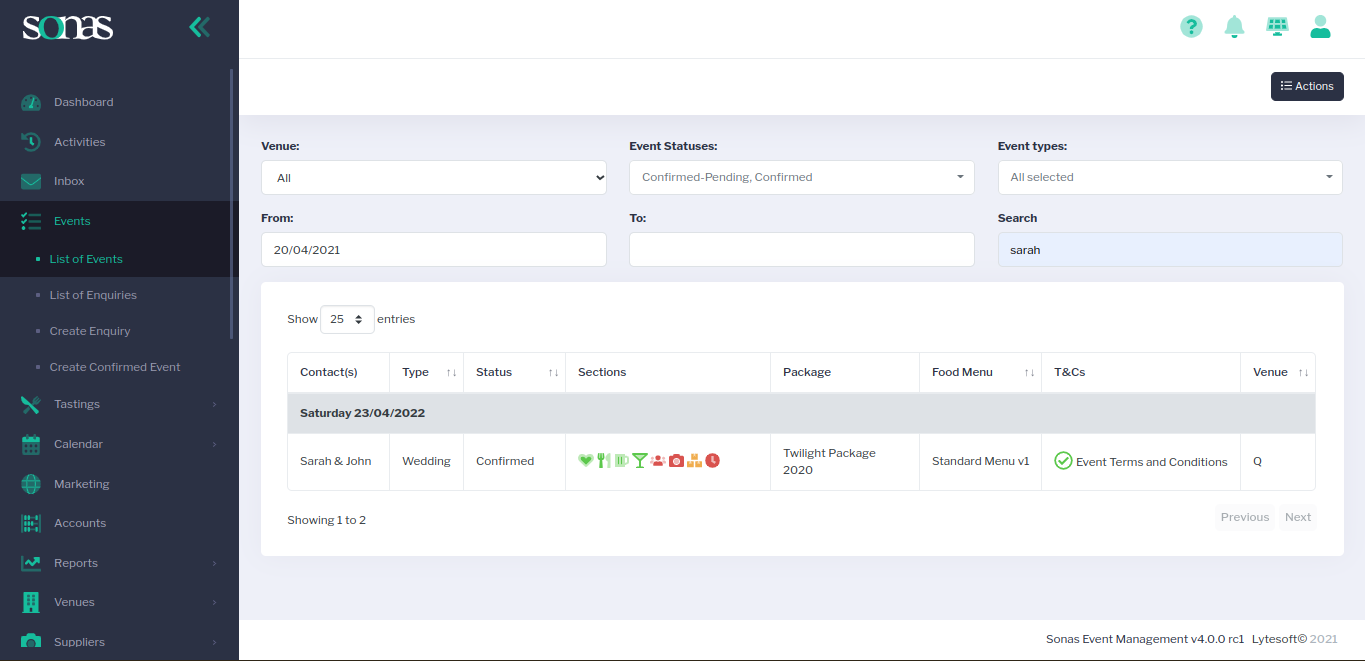Open the Venue dropdown

click(433, 177)
